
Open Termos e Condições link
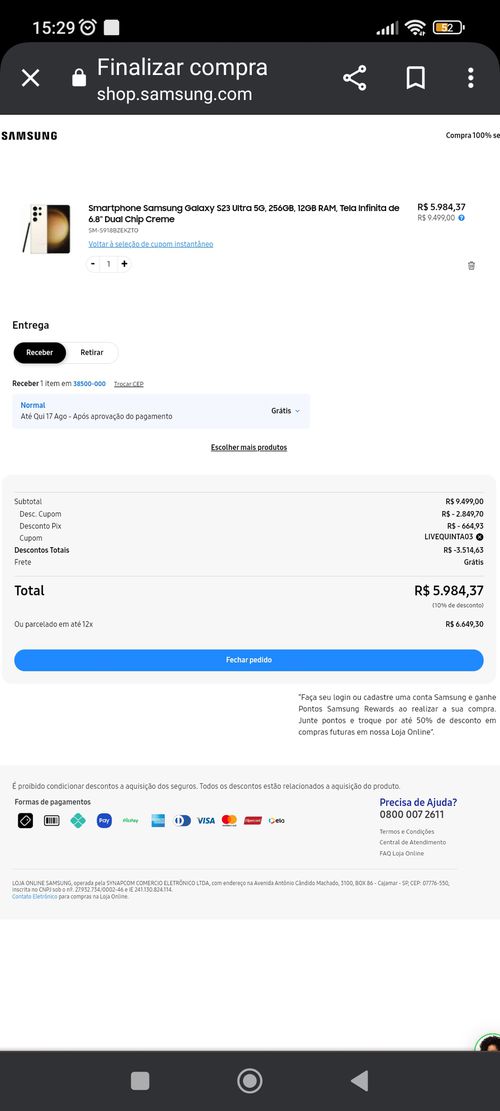coord(407,832)
